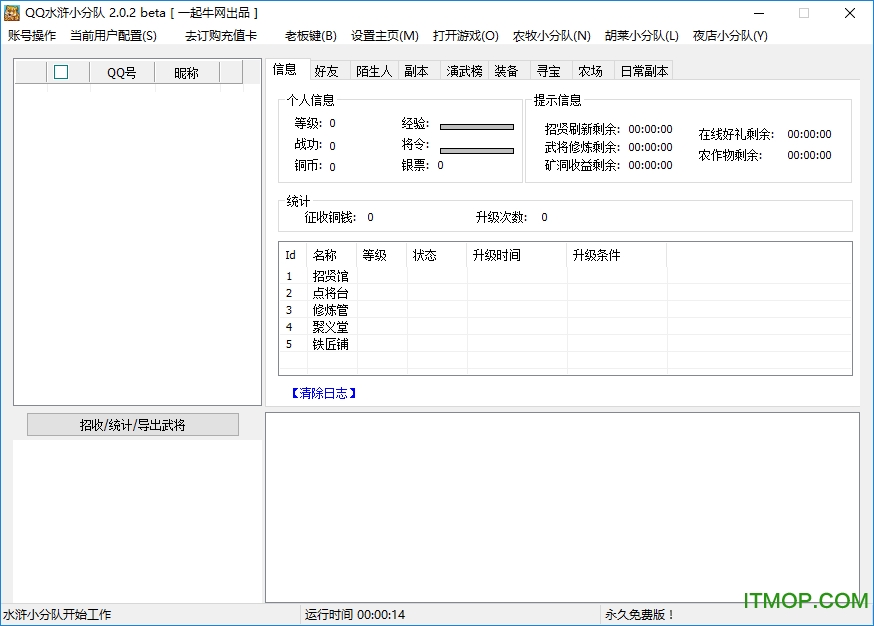The image size is (874, 626).
Task: Open the 设置主页(M) menu
Action: tap(384, 36)
